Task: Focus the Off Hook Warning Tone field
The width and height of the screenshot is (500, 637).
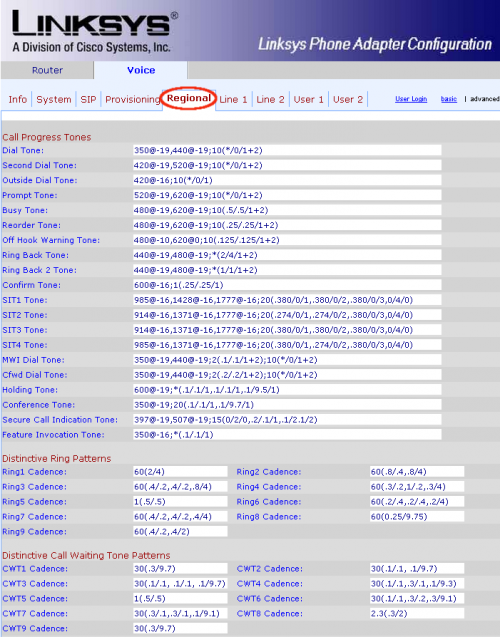Action: (x=287, y=240)
